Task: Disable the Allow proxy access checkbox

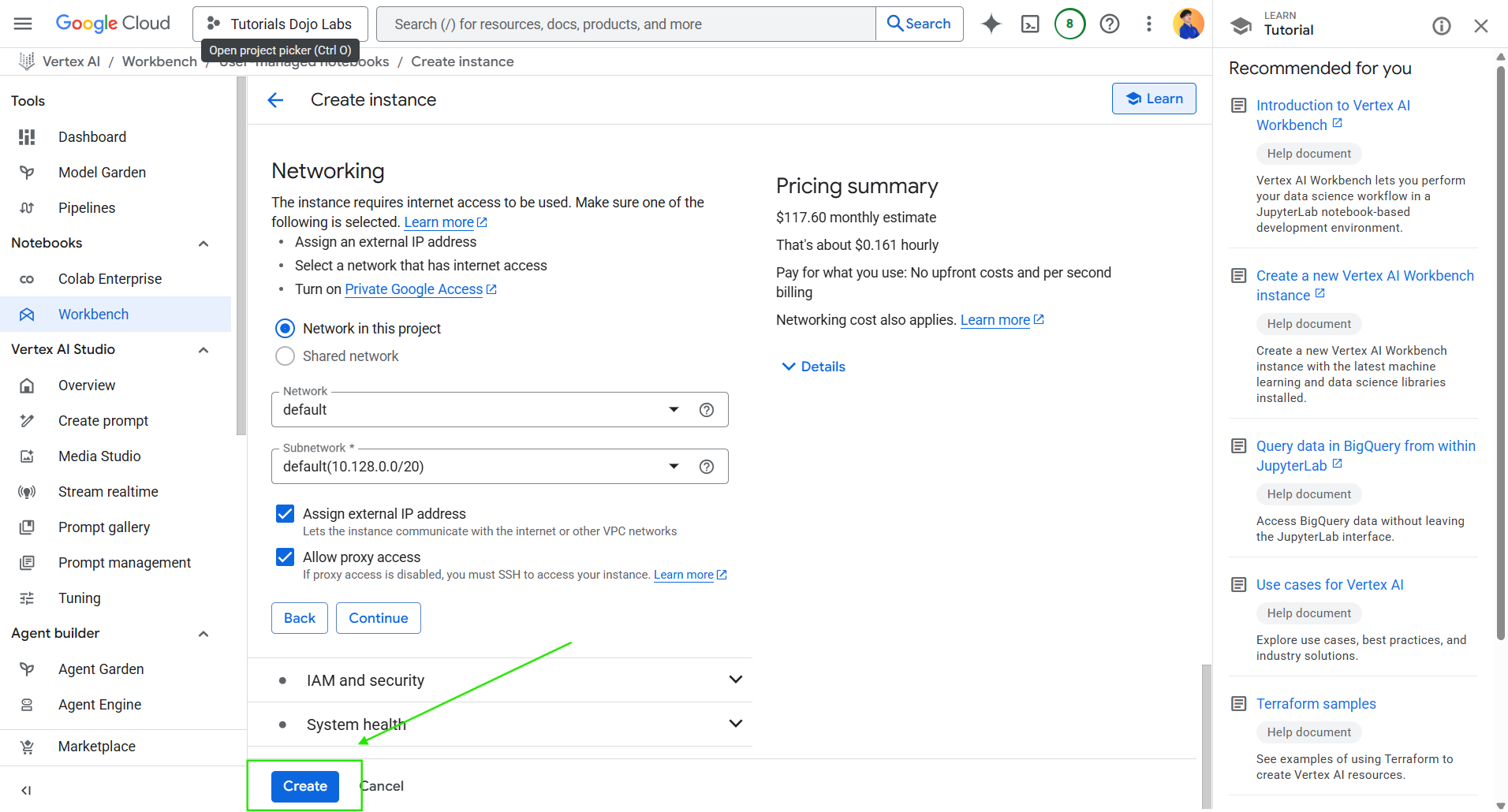Action: (285, 557)
